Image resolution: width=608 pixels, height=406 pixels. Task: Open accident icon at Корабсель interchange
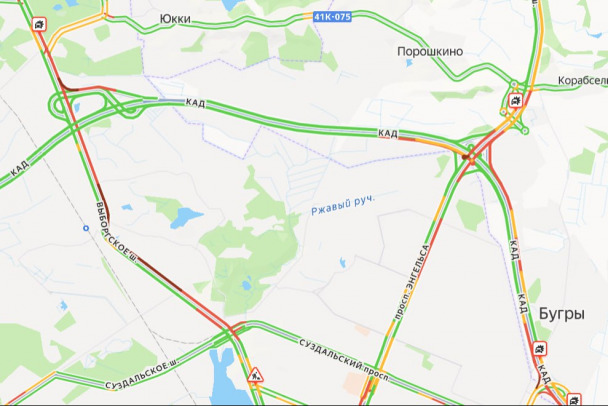[515, 100]
